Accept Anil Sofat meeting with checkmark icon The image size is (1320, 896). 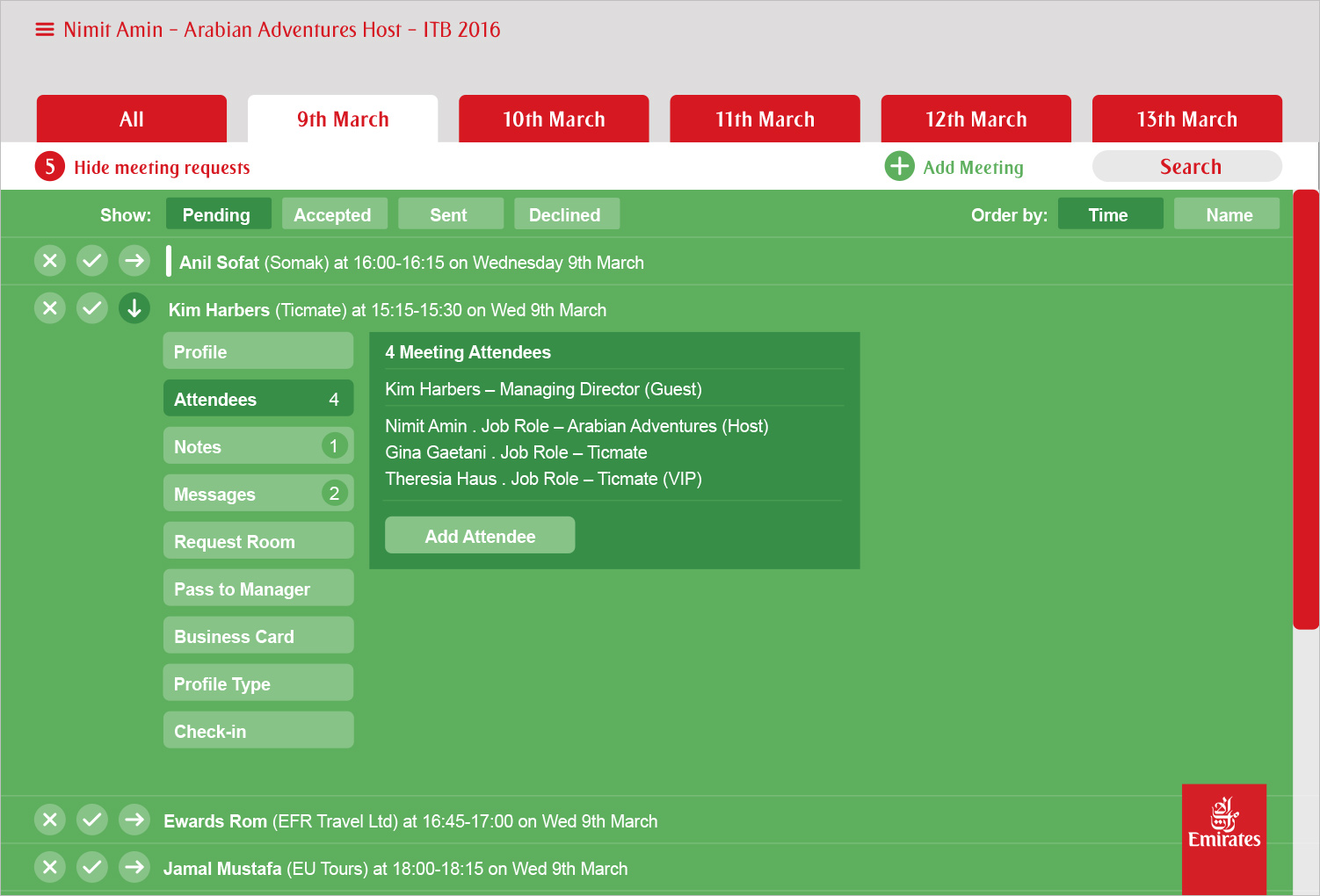(92, 261)
